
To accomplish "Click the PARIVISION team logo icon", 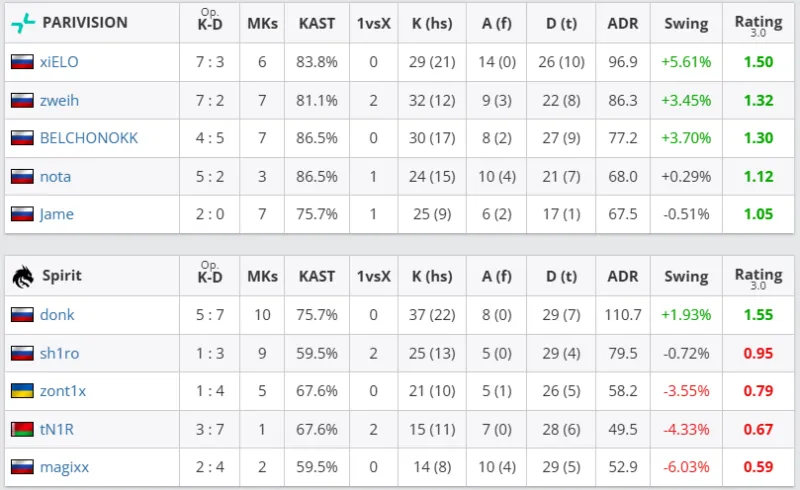I will tap(23, 23).
